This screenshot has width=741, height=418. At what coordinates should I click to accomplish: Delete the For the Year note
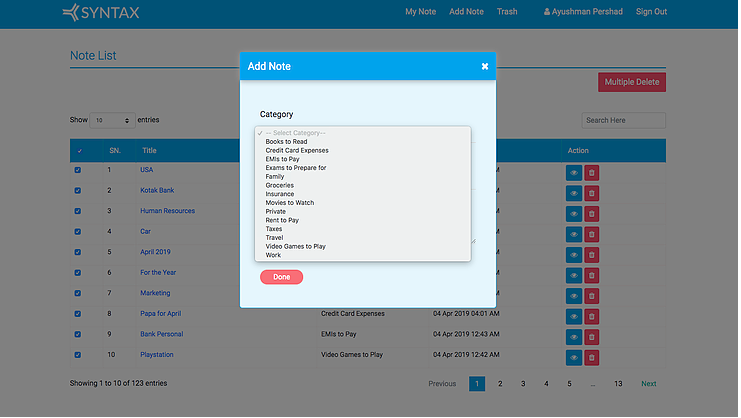591,275
